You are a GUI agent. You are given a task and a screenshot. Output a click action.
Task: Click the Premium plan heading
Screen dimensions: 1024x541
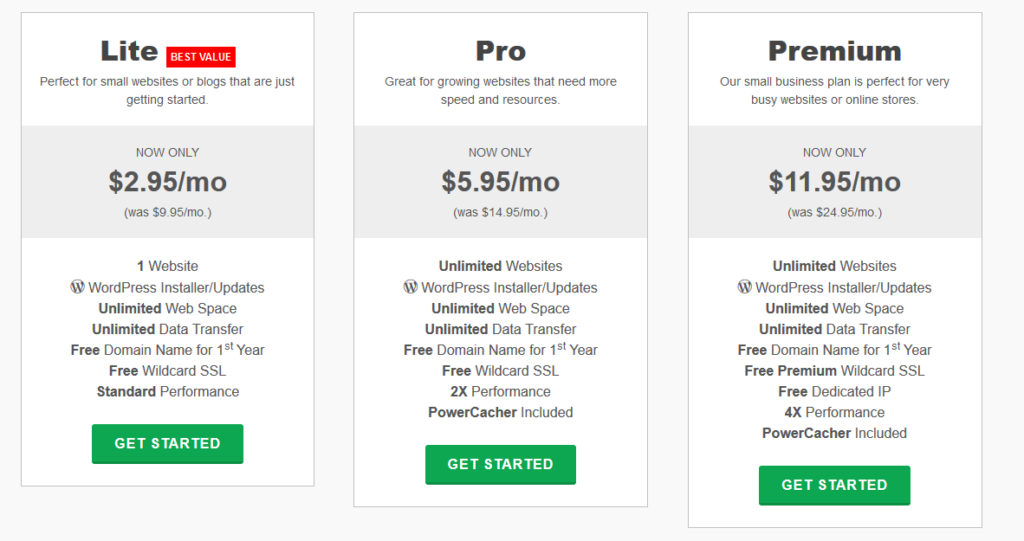click(x=834, y=51)
